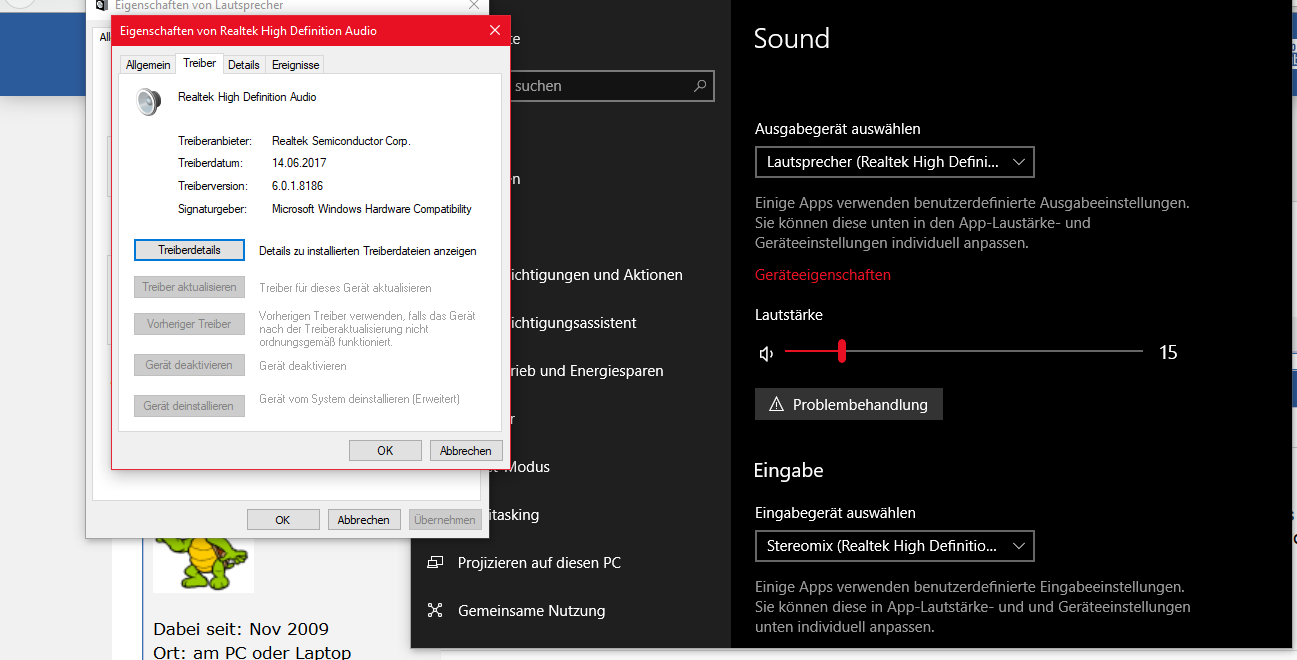This screenshot has width=1297, height=660.
Task: Click the speaker device icon in driver tab
Action: coord(148,101)
